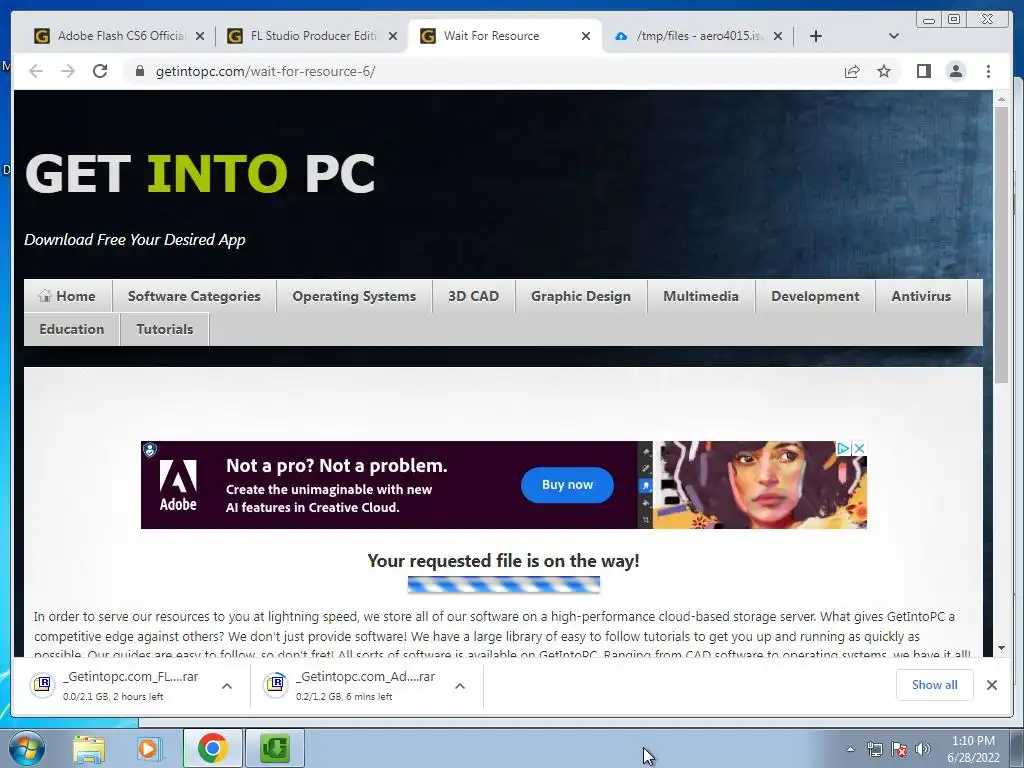Click the browser forward arrow

coord(68,71)
